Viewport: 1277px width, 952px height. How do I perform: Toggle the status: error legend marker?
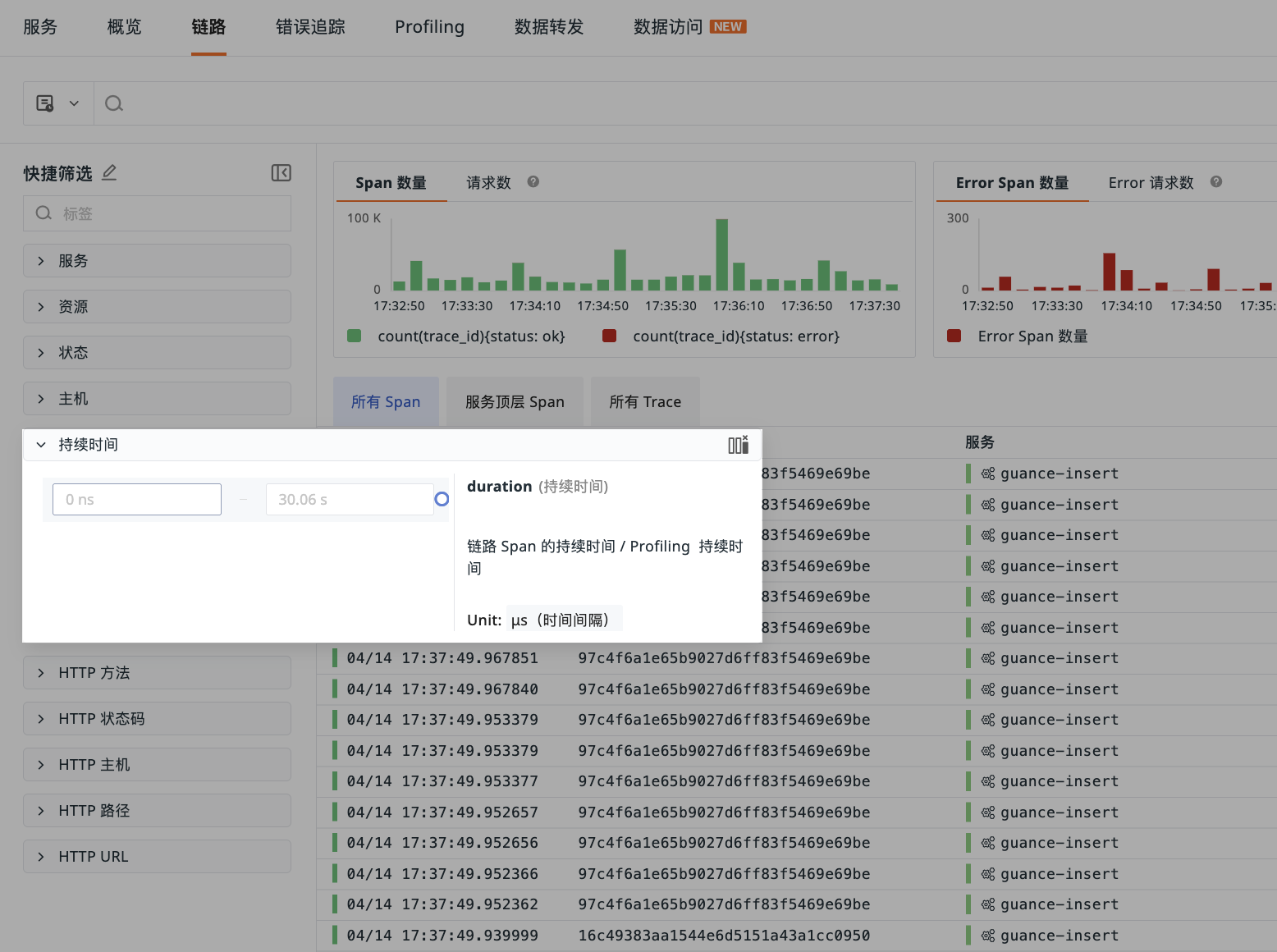(610, 336)
